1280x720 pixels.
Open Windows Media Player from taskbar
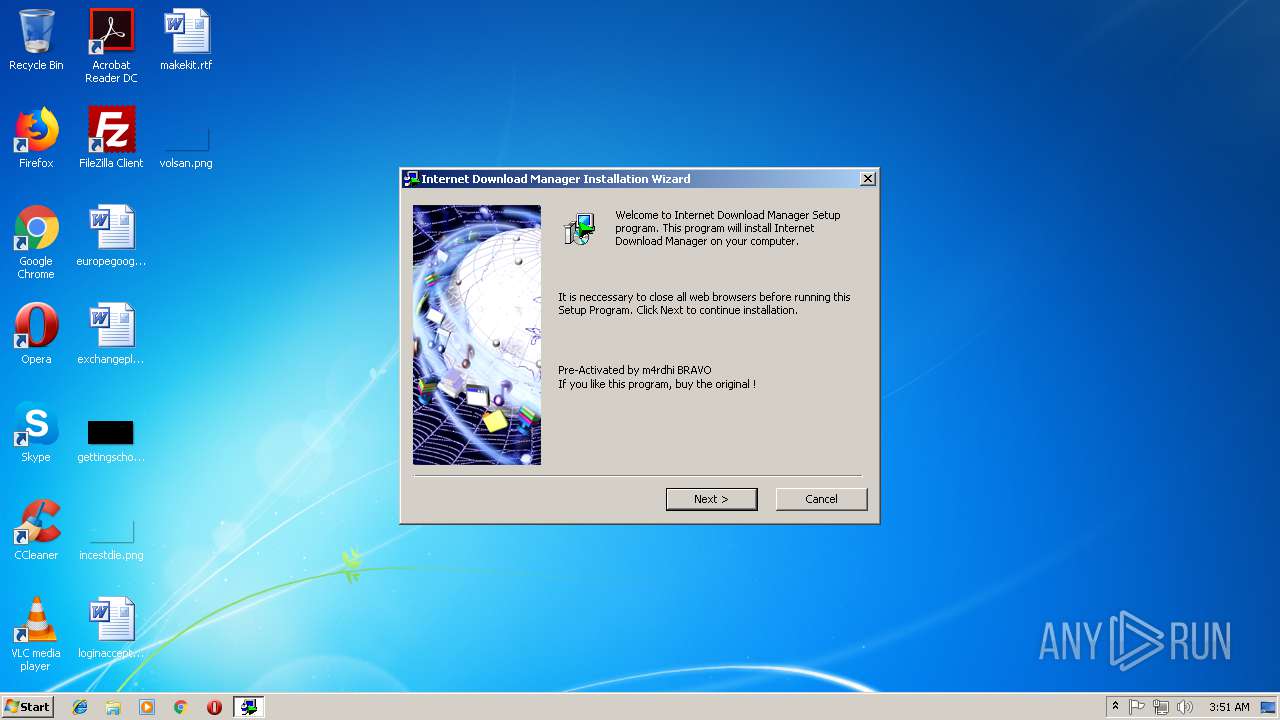point(147,707)
